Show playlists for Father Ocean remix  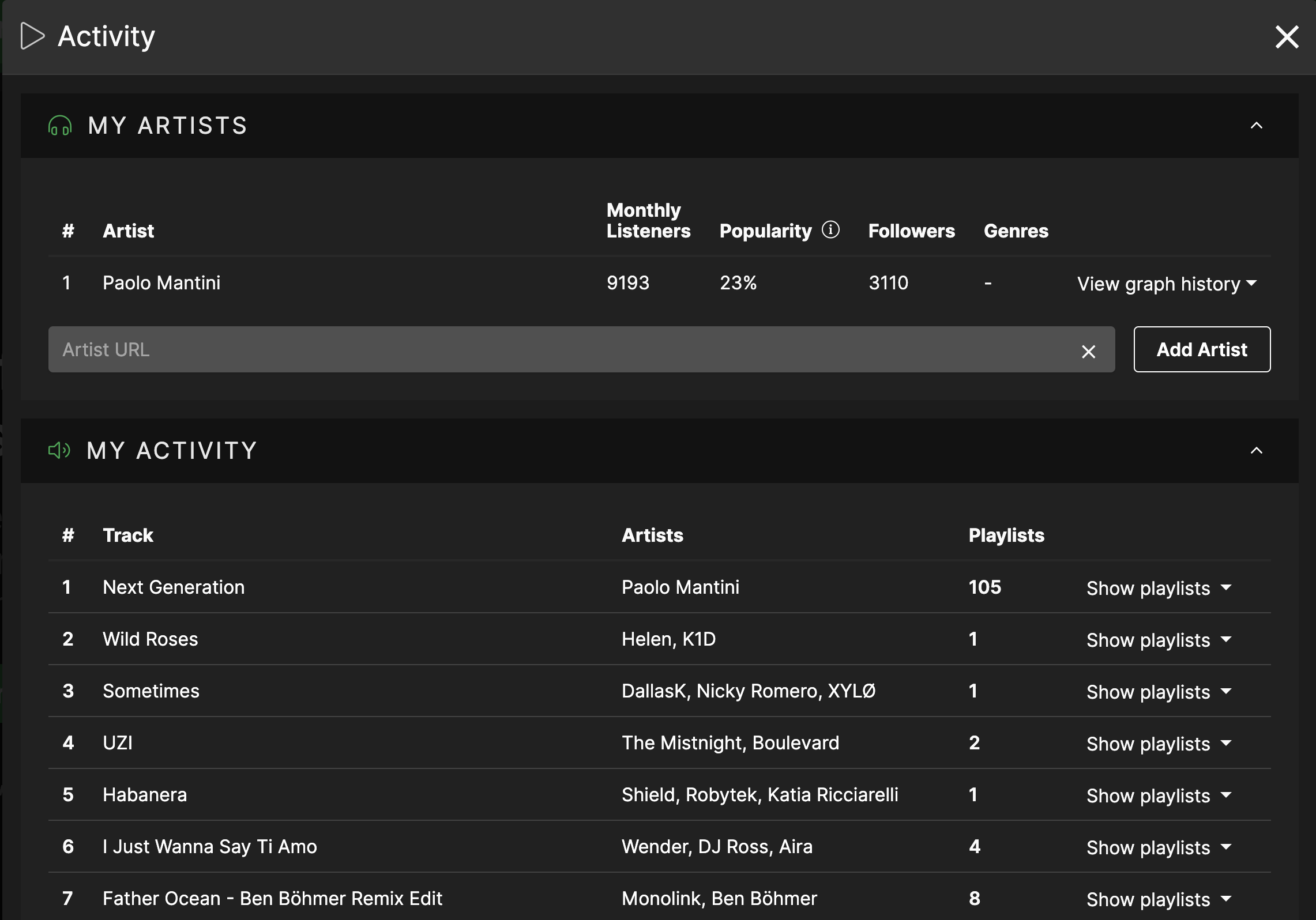(1159, 899)
